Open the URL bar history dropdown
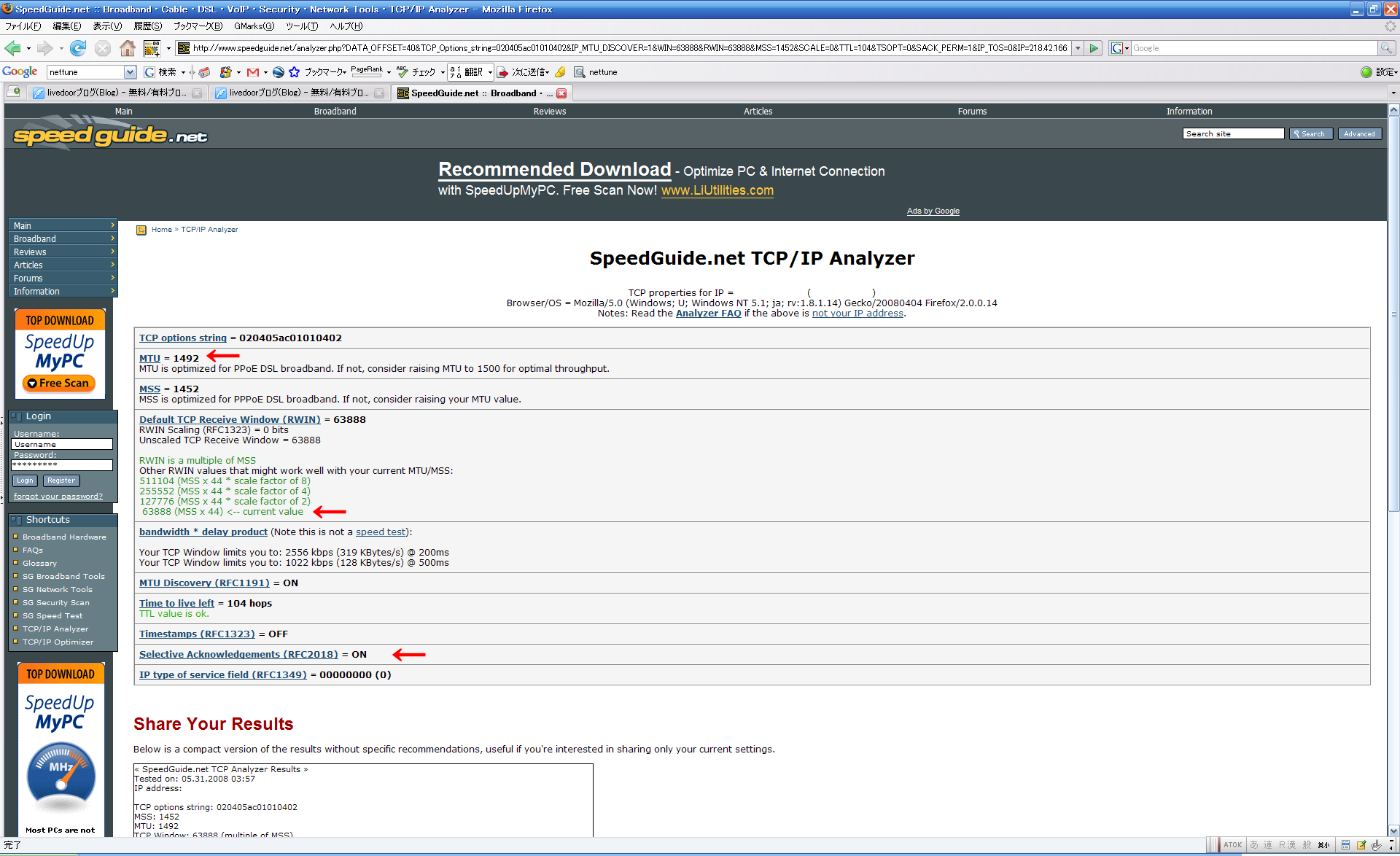The image size is (1400, 856). pos(1078,48)
